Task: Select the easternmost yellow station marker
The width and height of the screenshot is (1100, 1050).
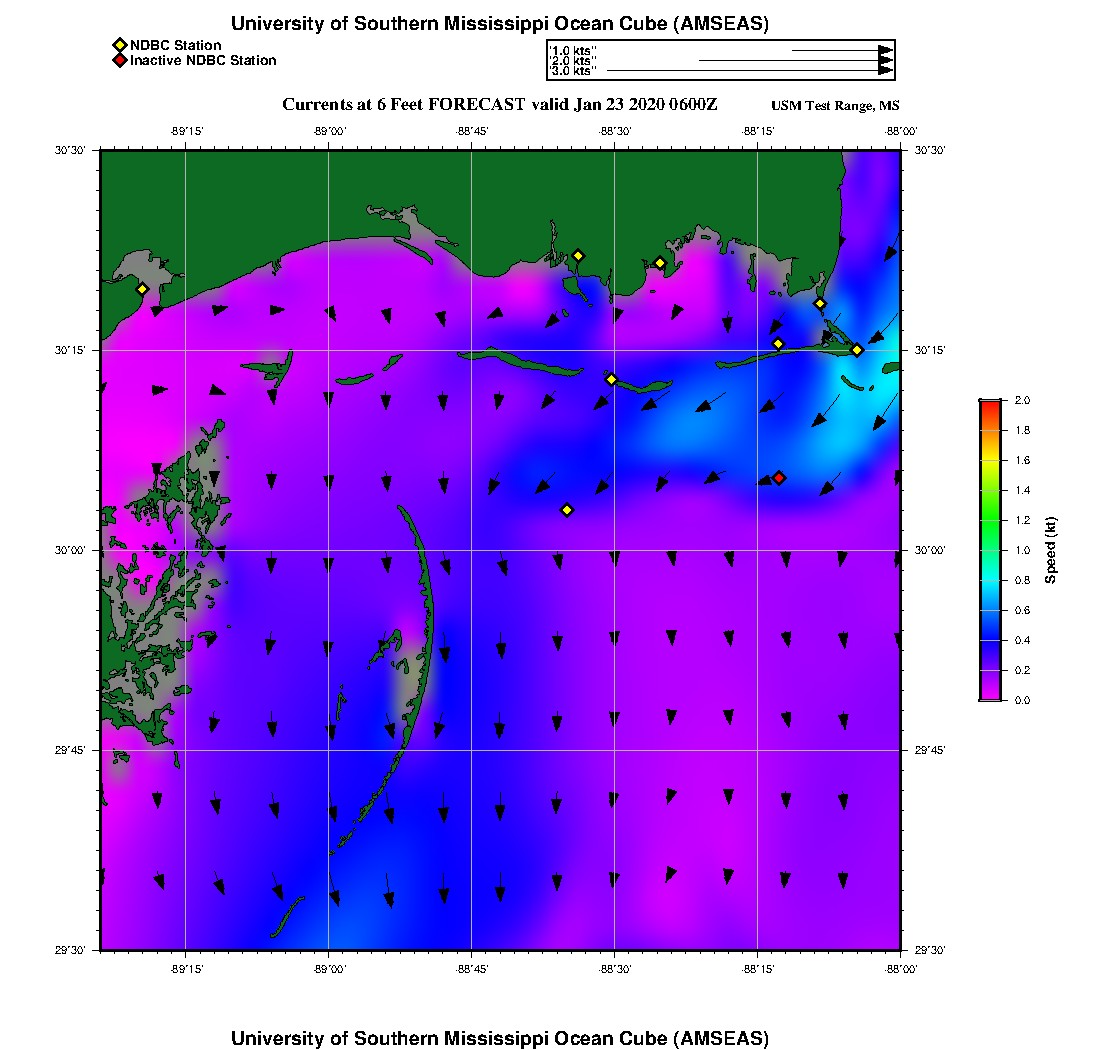Action: 857,350
